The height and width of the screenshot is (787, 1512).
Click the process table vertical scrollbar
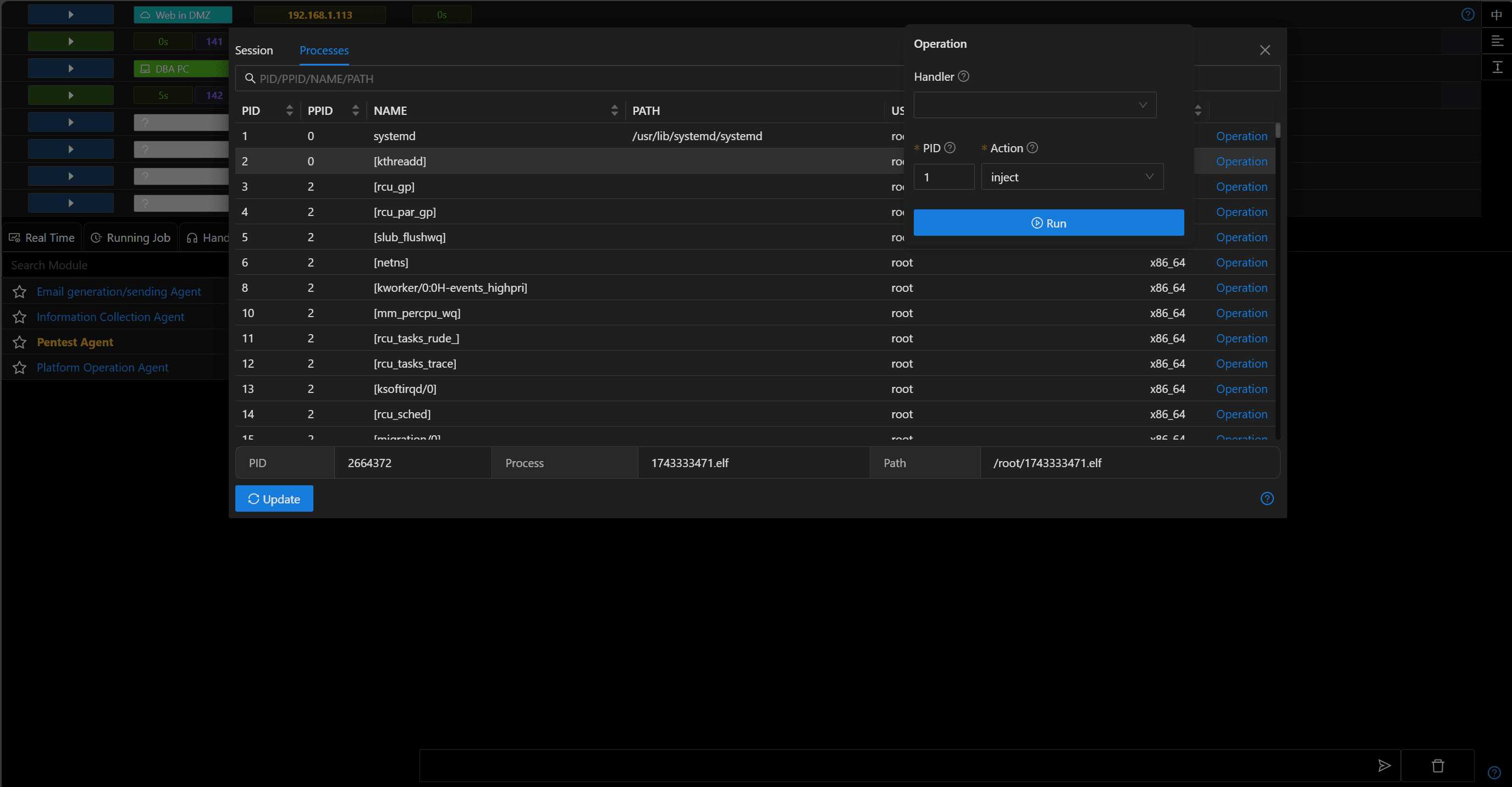click(x=1278, y=130)
